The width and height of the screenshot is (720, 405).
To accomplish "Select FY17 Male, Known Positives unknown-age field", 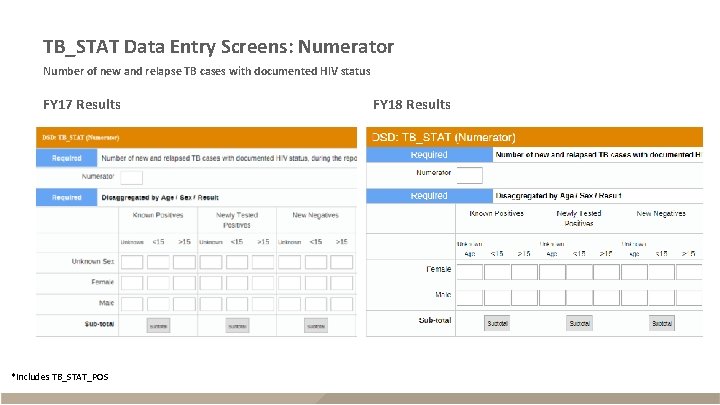I will [x=132, y=304].
